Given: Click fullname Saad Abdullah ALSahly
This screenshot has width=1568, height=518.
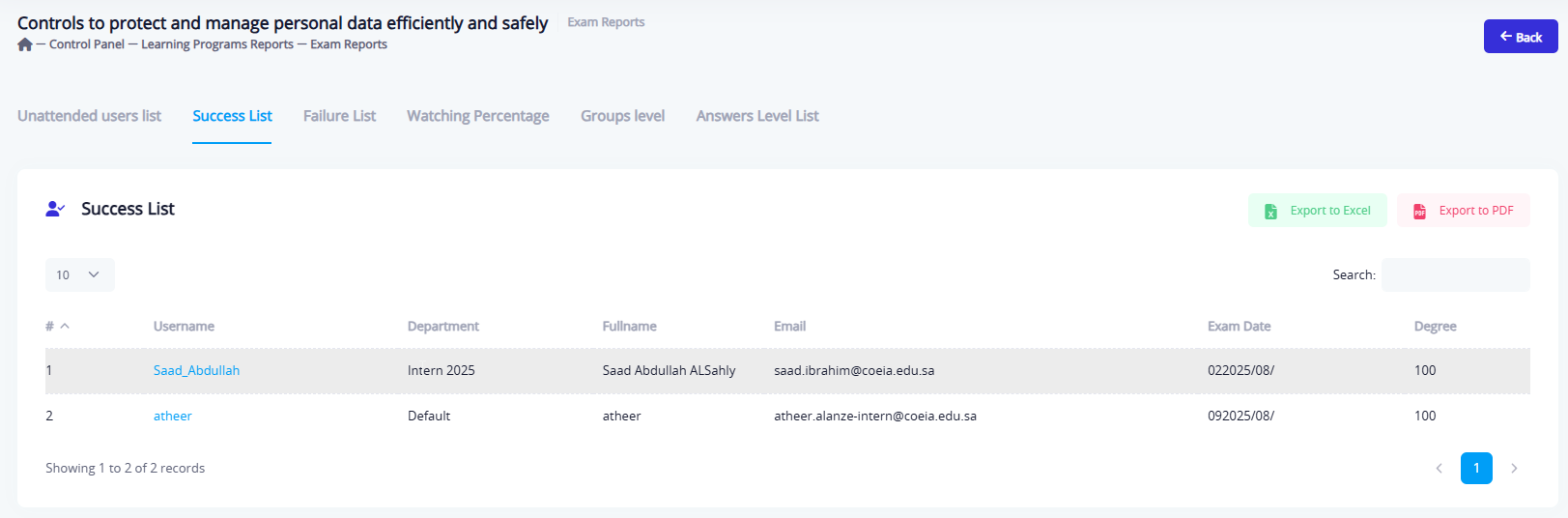Looking at the screenshot, I should (x=669, y=370).
